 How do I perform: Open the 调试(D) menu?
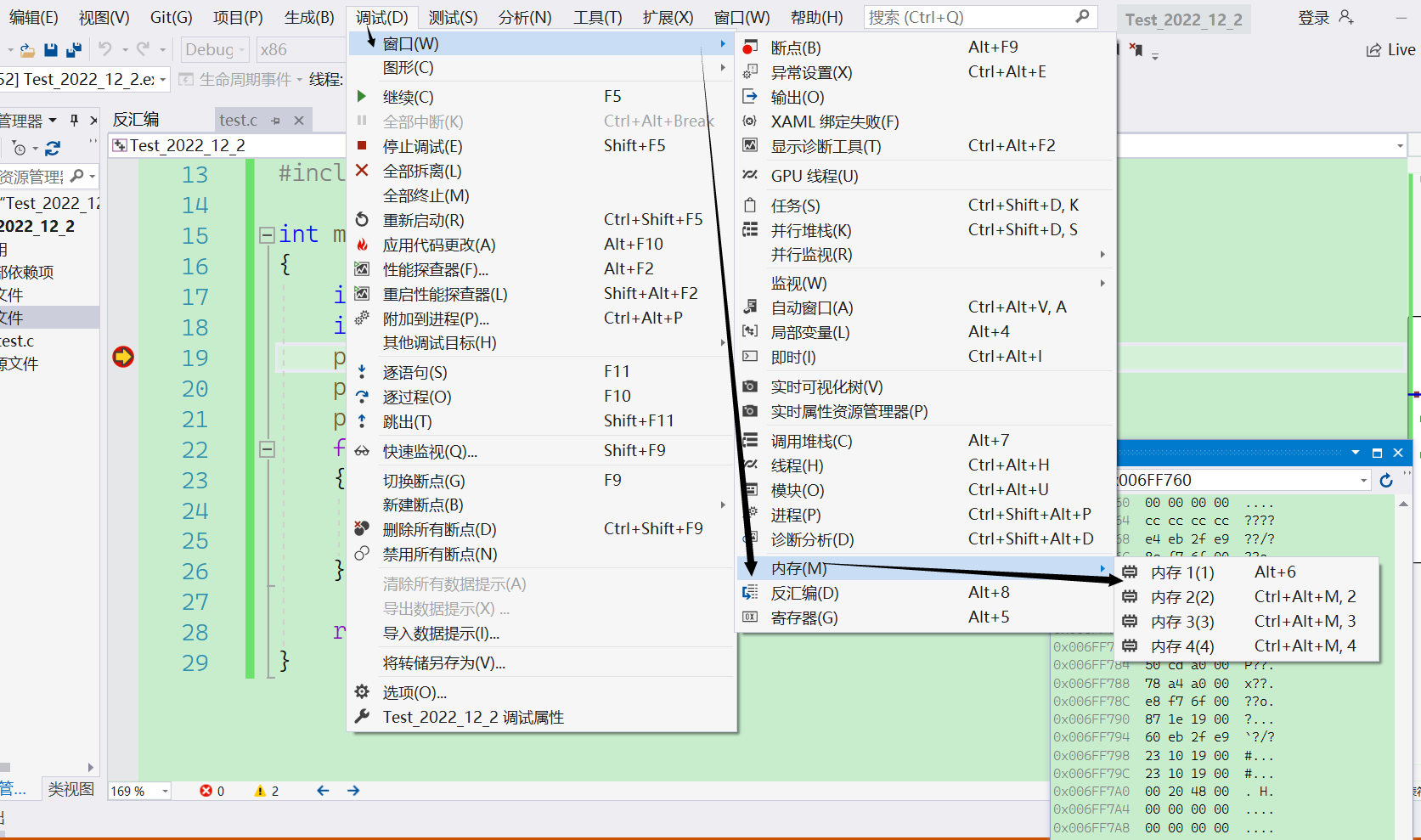click(381, 17)
